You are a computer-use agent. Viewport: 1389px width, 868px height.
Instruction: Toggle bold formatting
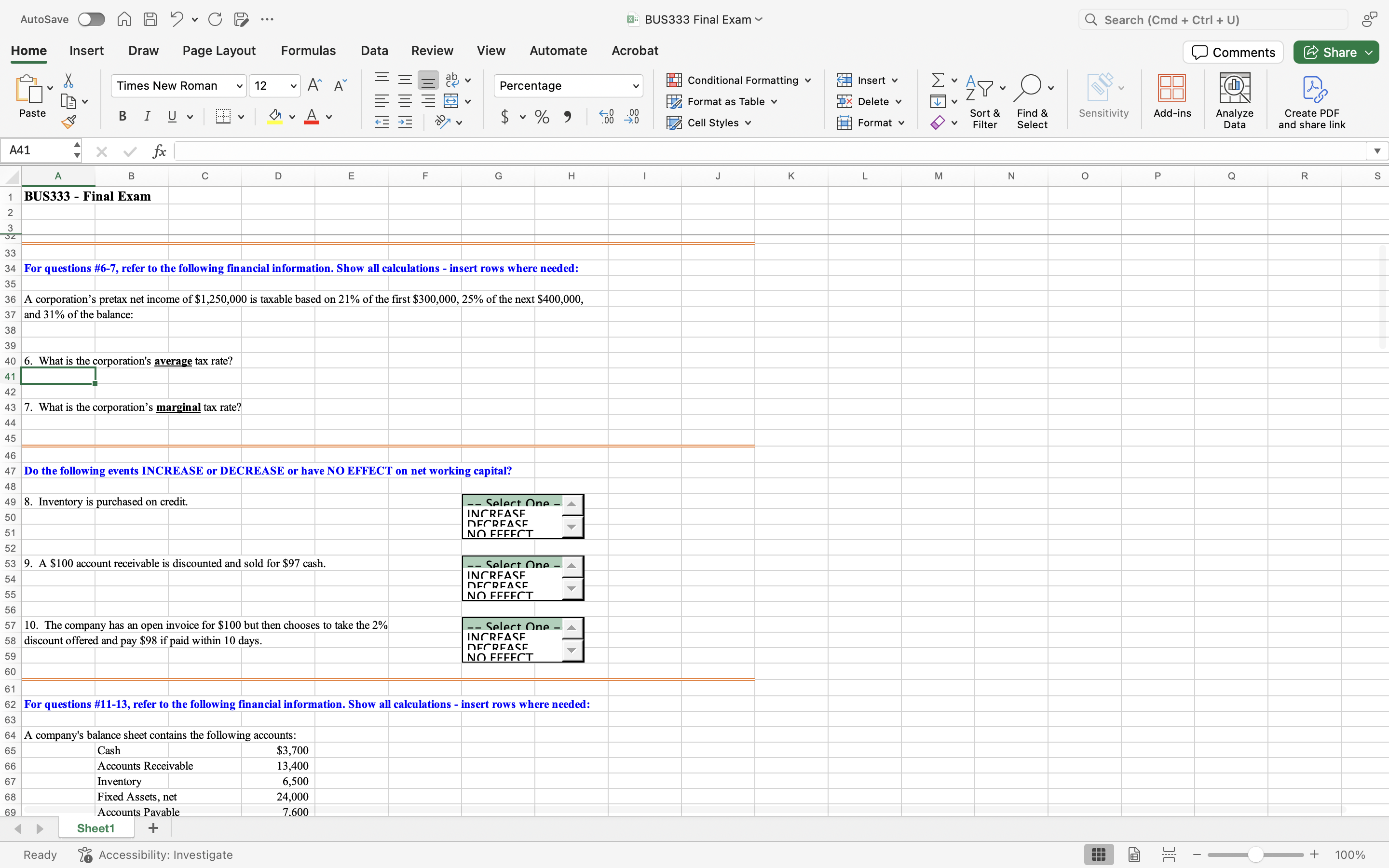point(122,117)
